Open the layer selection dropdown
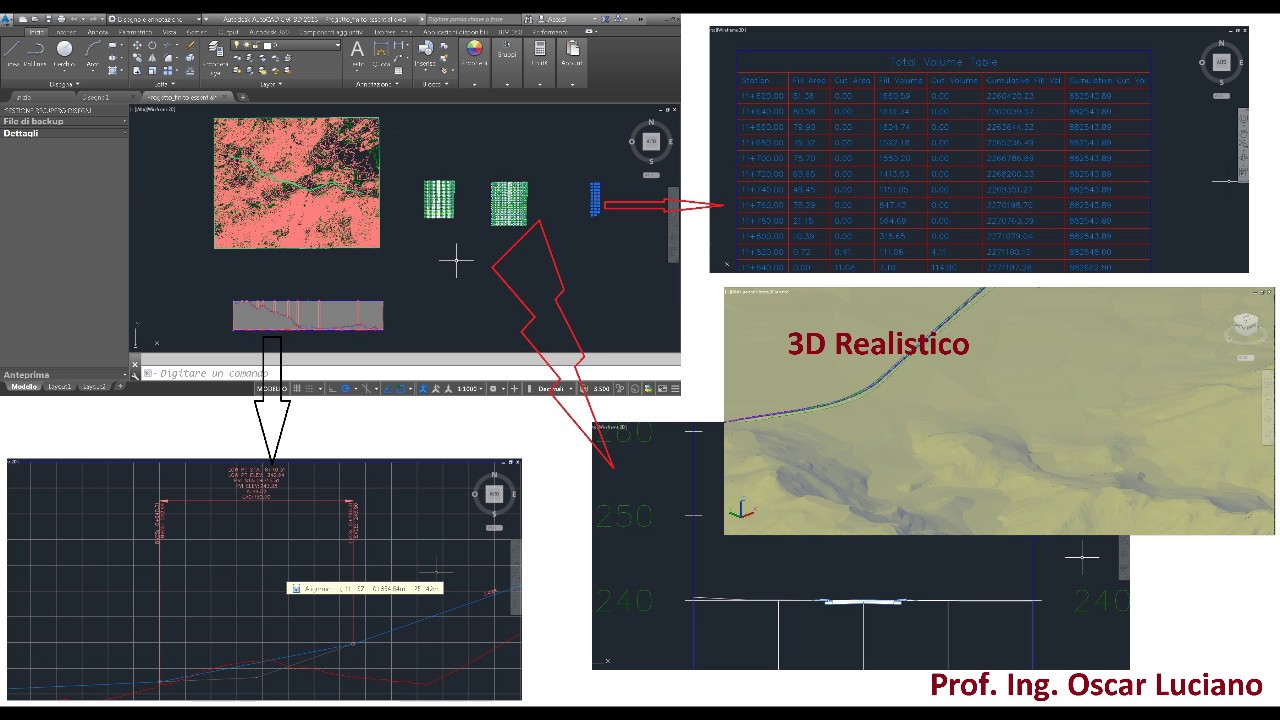The height and width of the screenshot is (720, 1280). 286,45
